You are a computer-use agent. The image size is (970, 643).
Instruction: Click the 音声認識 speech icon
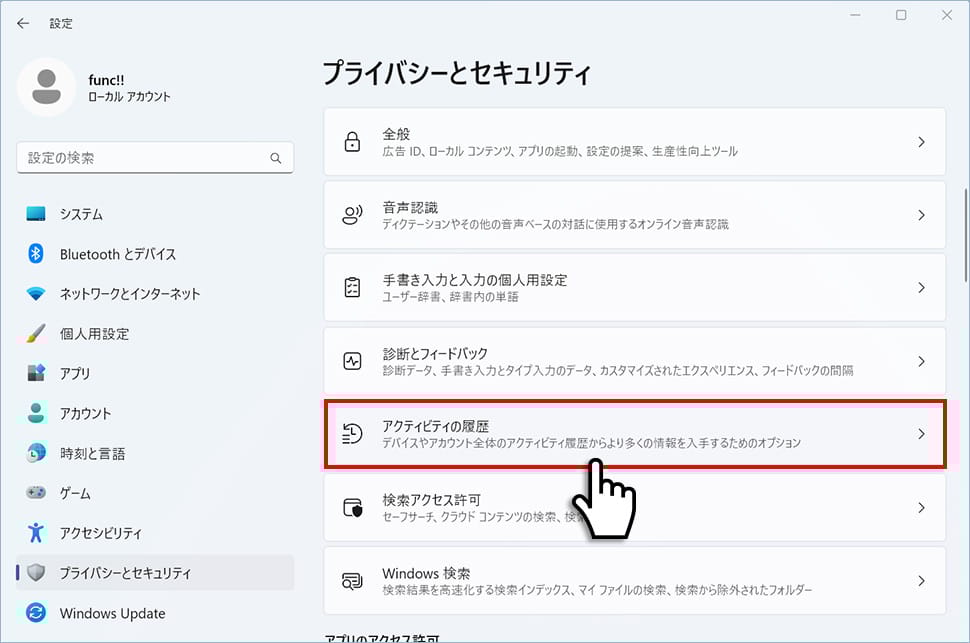[352, 215]
